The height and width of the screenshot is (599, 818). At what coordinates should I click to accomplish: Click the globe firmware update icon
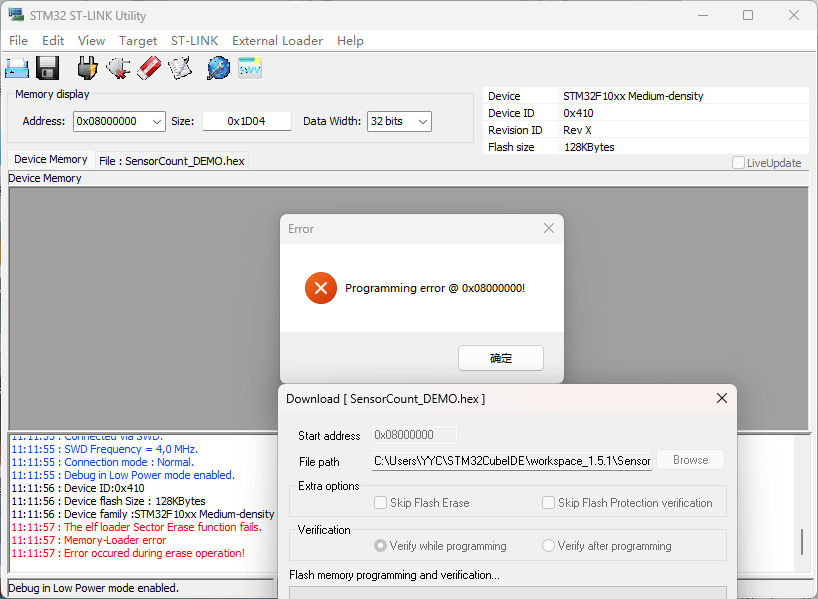click(218, 68)
